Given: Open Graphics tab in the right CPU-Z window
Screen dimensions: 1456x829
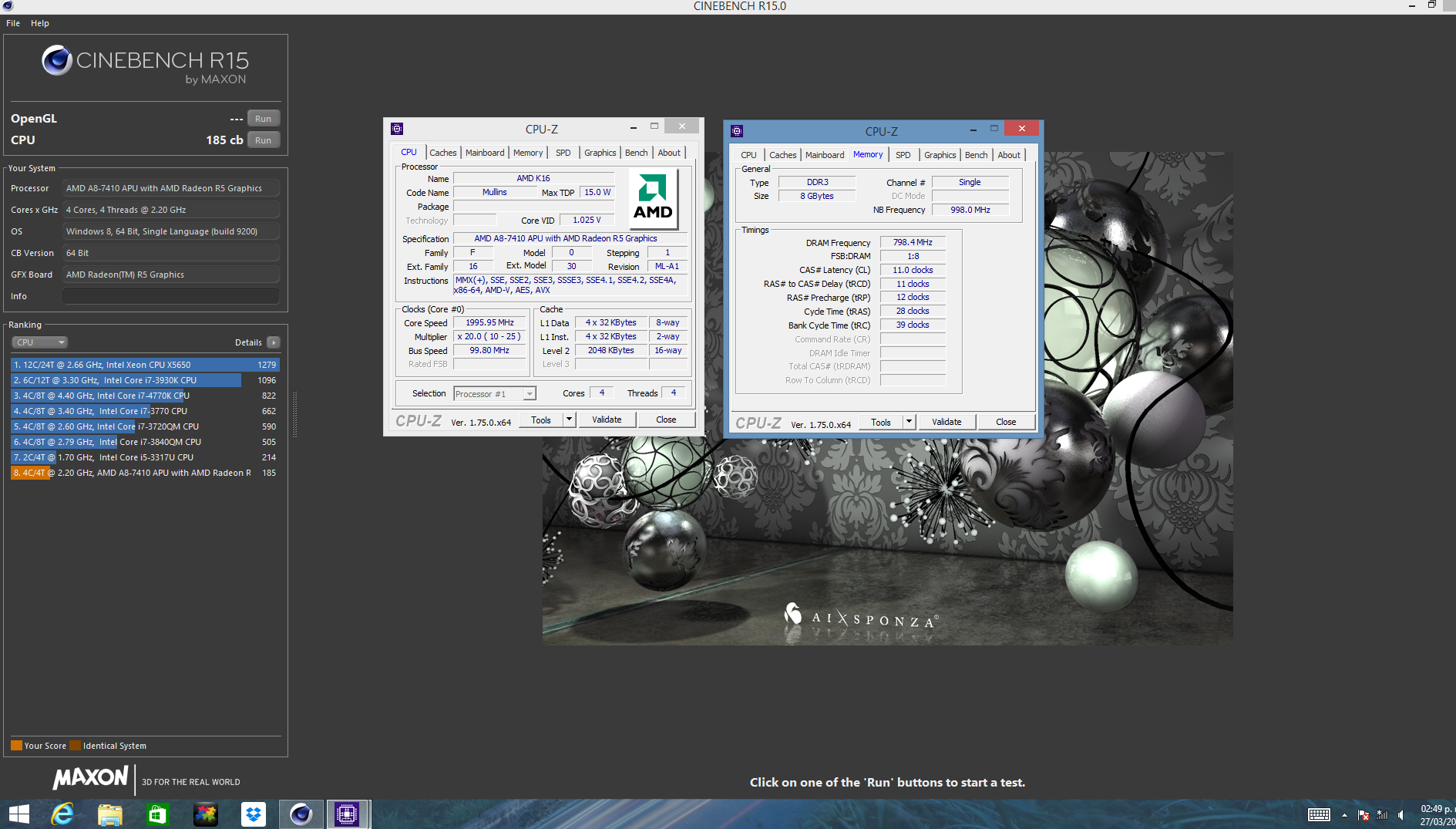Looking at the screenshot, I should (x=940, y=155).
